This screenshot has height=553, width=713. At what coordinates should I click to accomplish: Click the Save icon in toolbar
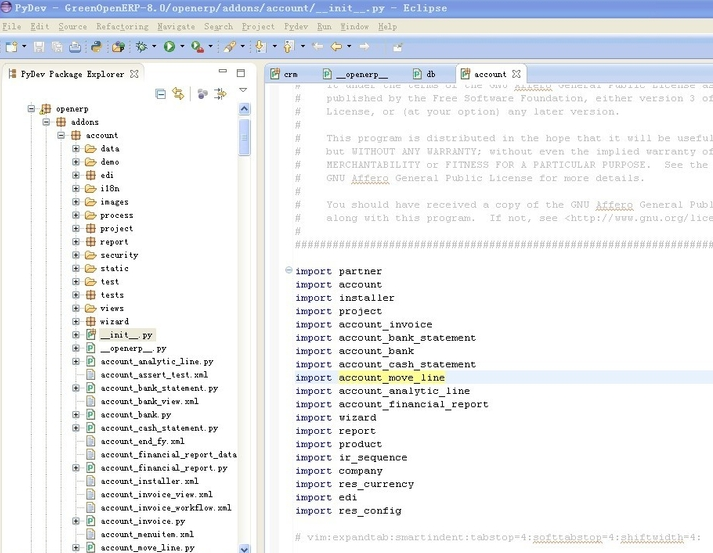[39, 46]
